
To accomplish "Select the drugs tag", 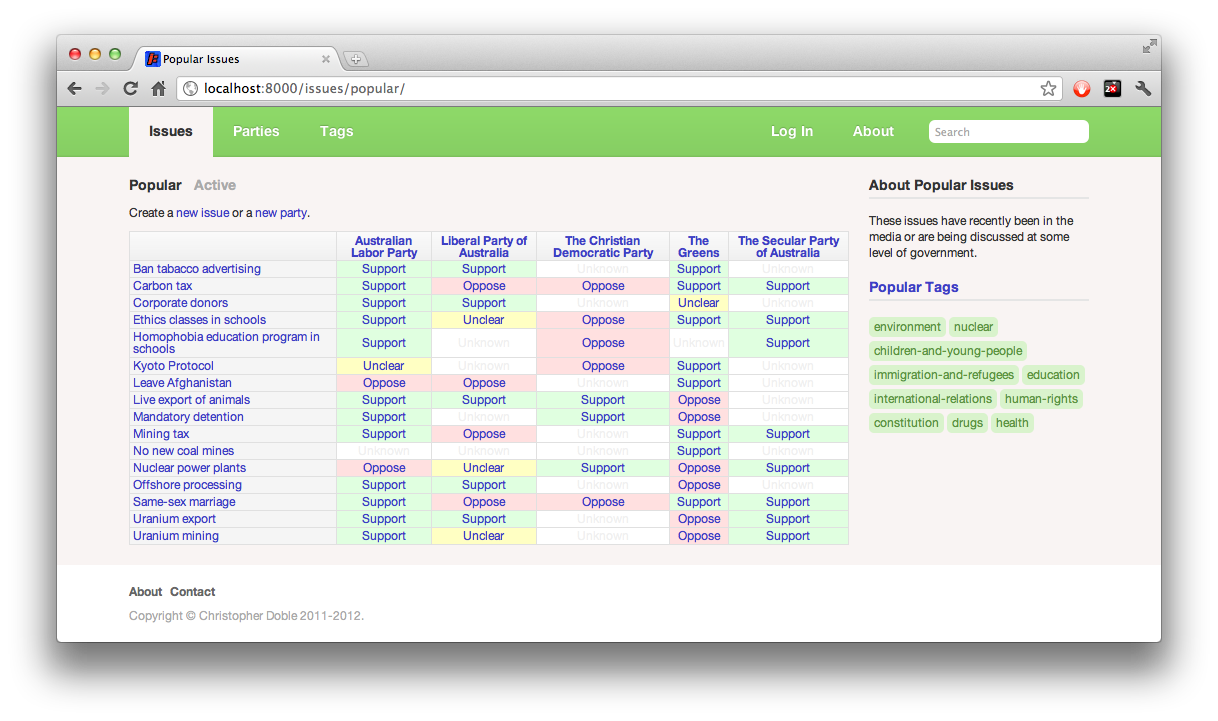I will tap(967, 423).
